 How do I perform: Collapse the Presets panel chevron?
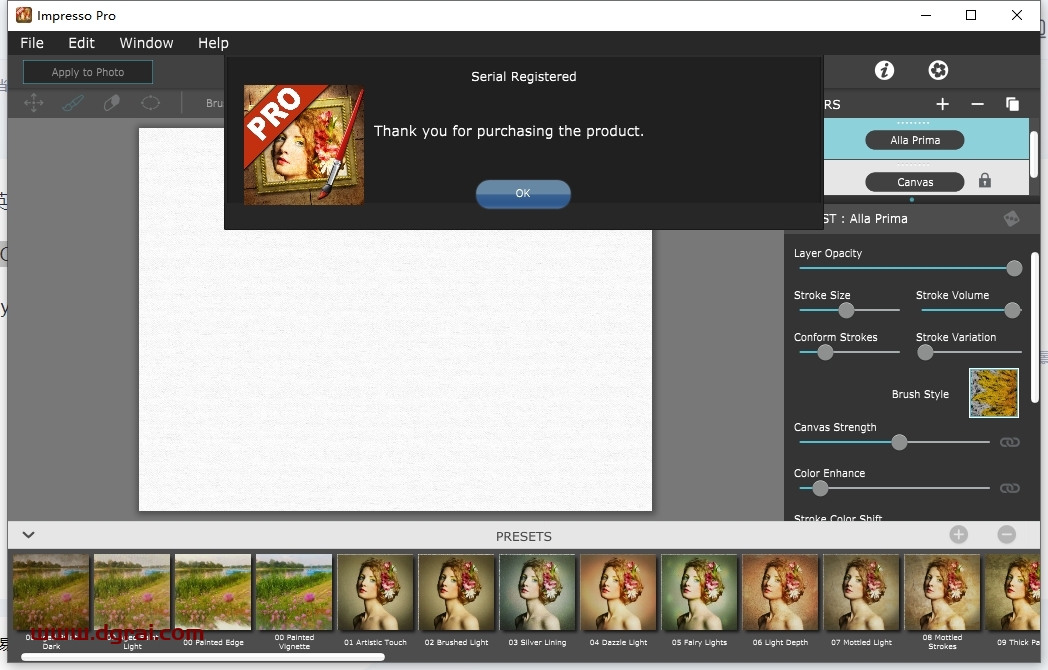tap(28, 535)
